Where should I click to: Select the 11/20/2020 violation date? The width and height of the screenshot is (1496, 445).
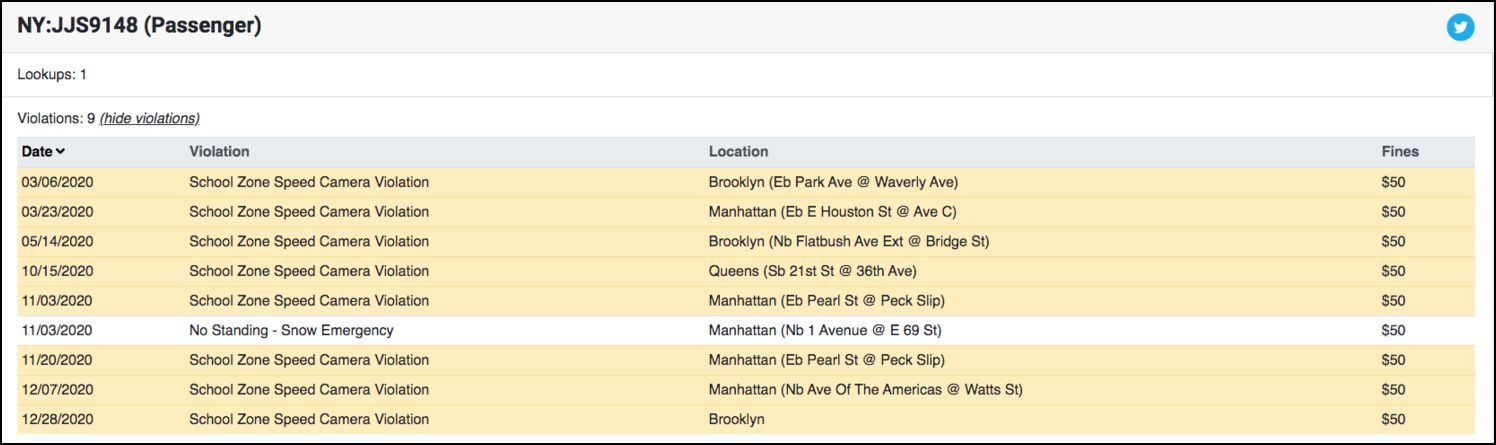[56, 360]
